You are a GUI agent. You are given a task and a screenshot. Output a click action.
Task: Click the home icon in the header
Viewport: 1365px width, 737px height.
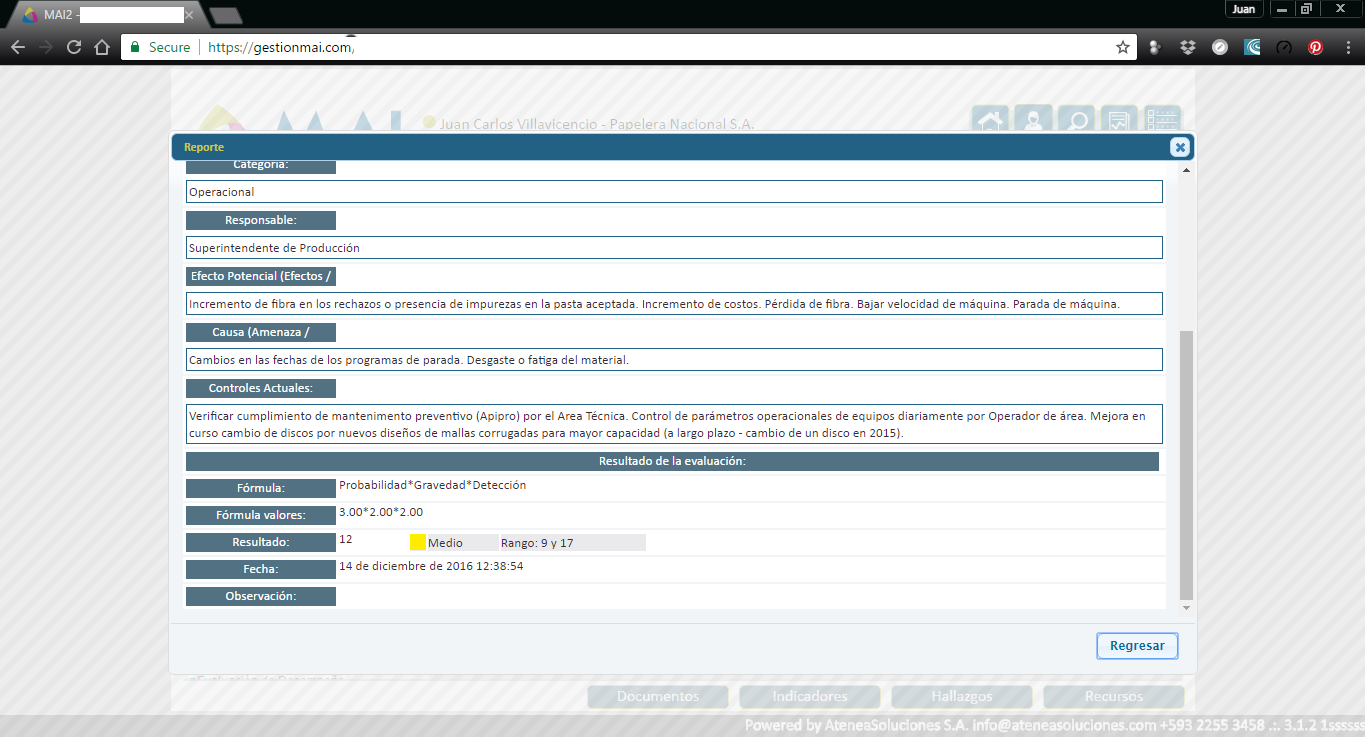coord(989,121)
